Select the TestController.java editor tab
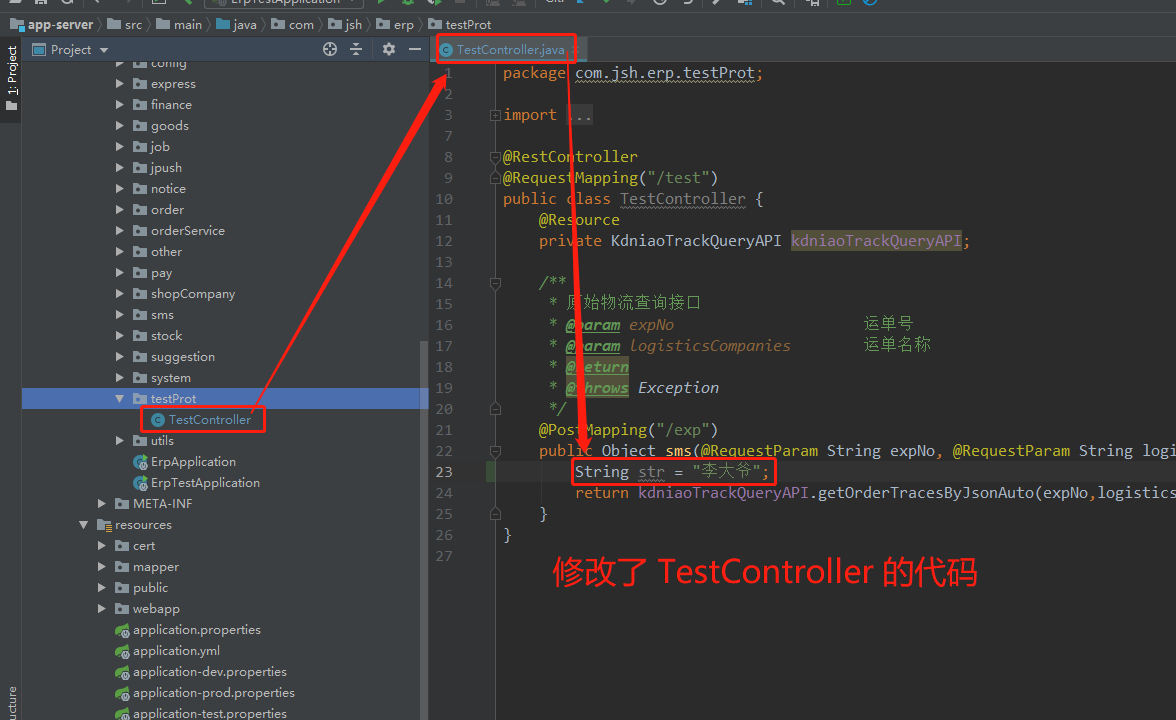The image size is (1176, 720). pyautogui.click(x=510, y=50)
